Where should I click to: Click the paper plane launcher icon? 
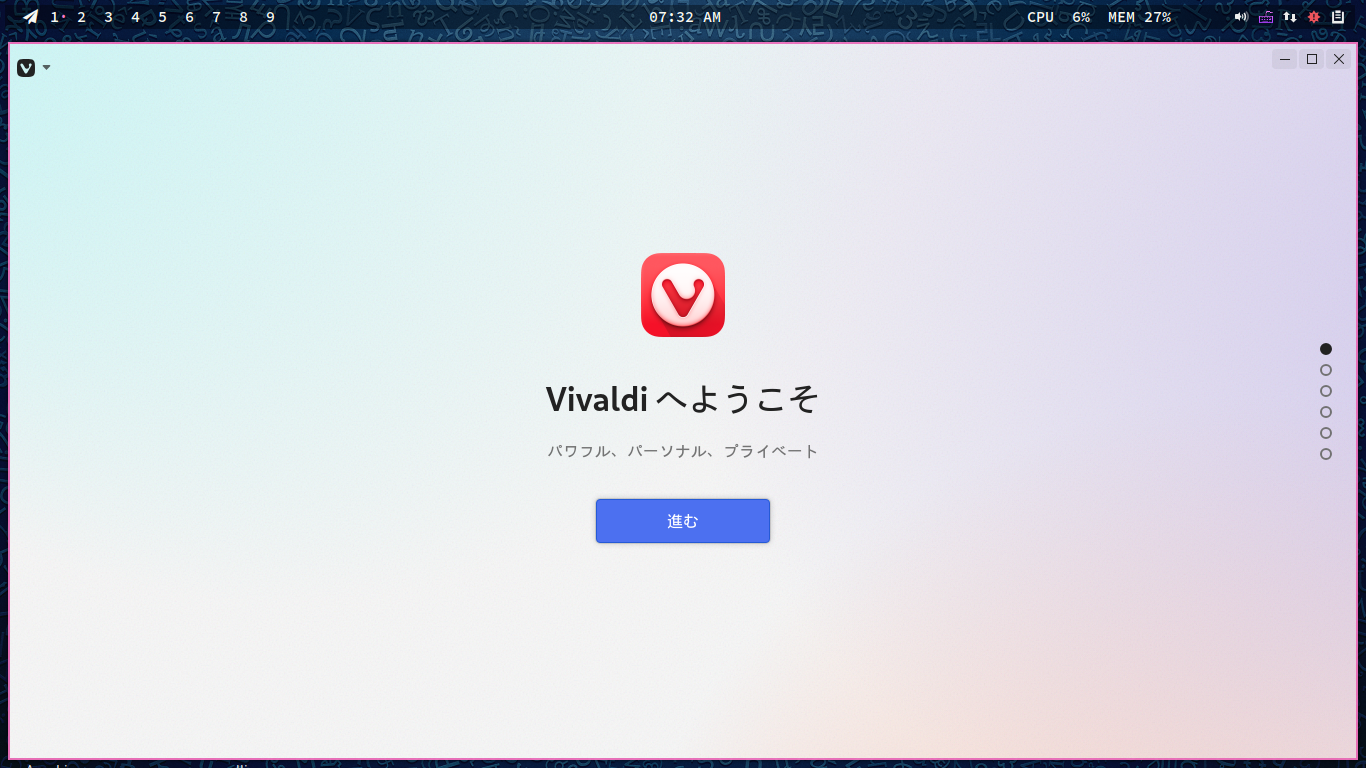click(x=31, y=17)
